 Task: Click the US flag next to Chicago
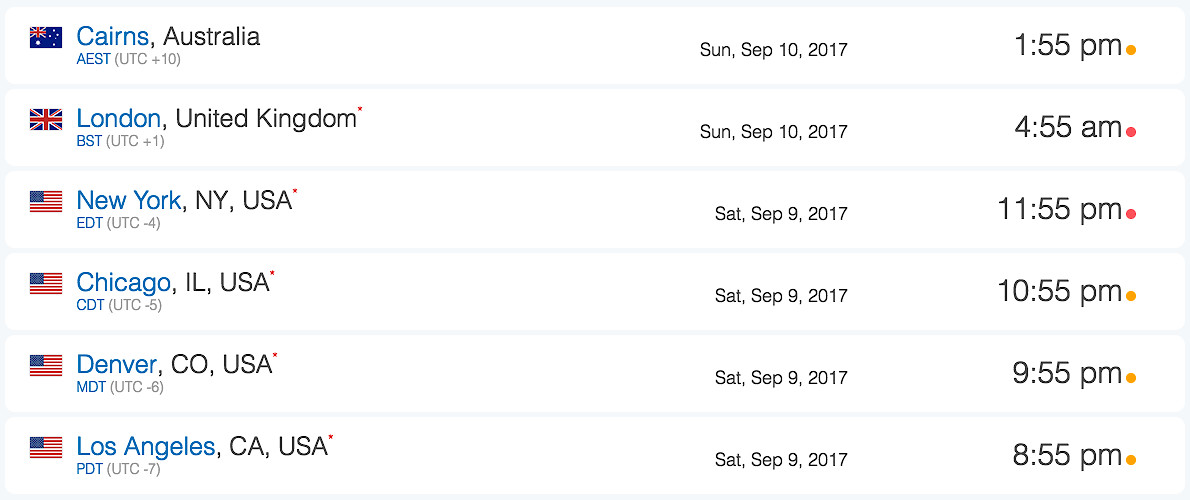[x=46, y=284]
